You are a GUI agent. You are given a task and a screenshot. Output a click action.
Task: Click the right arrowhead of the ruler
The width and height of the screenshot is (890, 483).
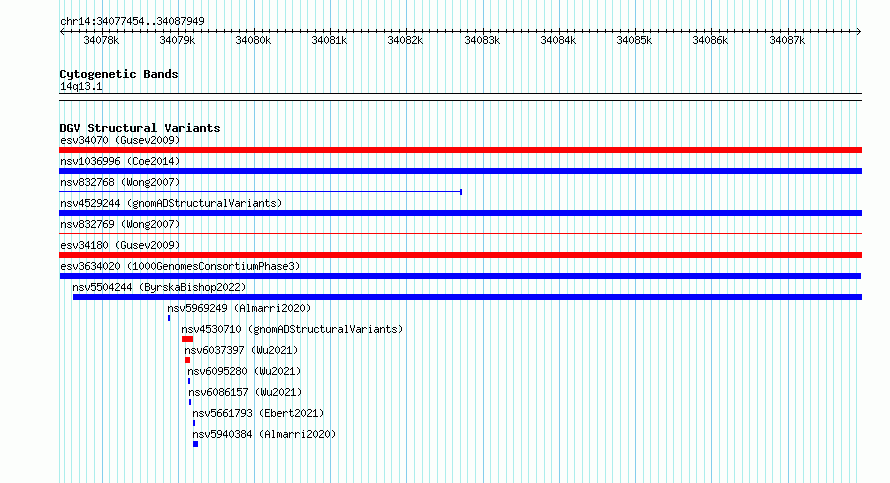859,32
